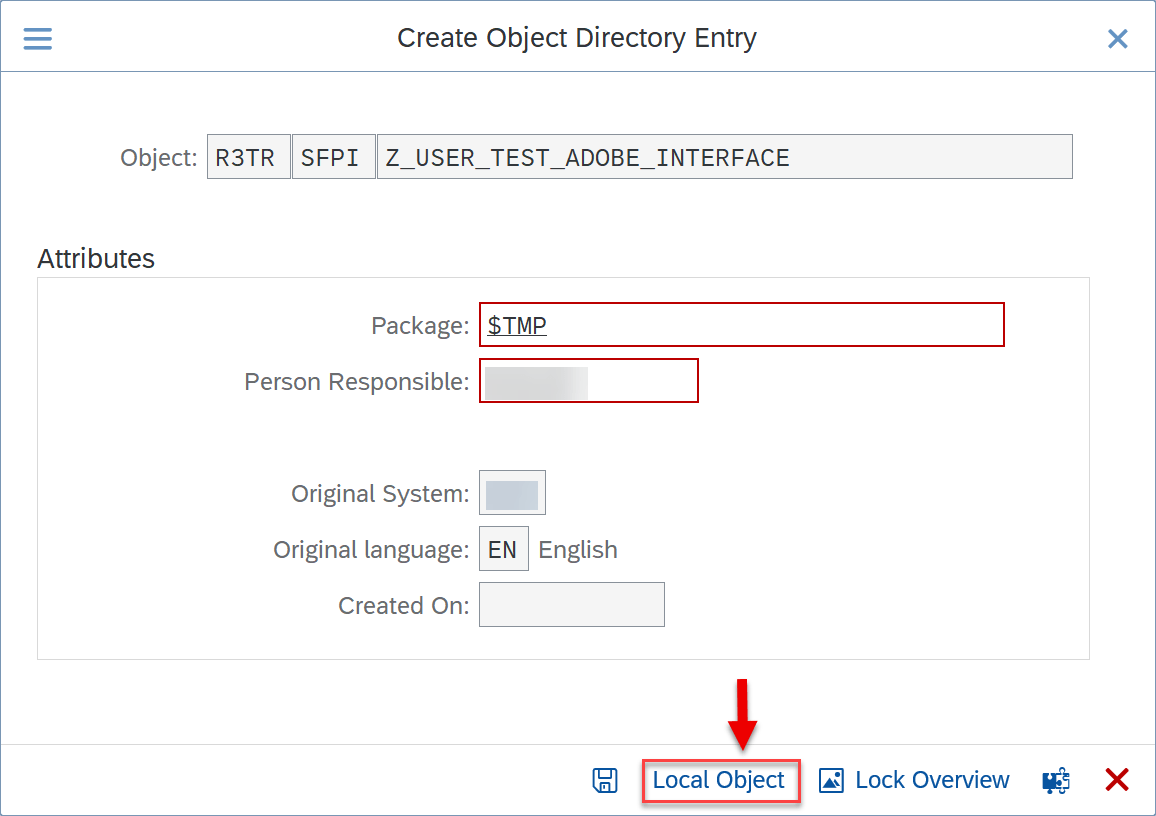Click the Save floppy disk icon

(605, 780)
